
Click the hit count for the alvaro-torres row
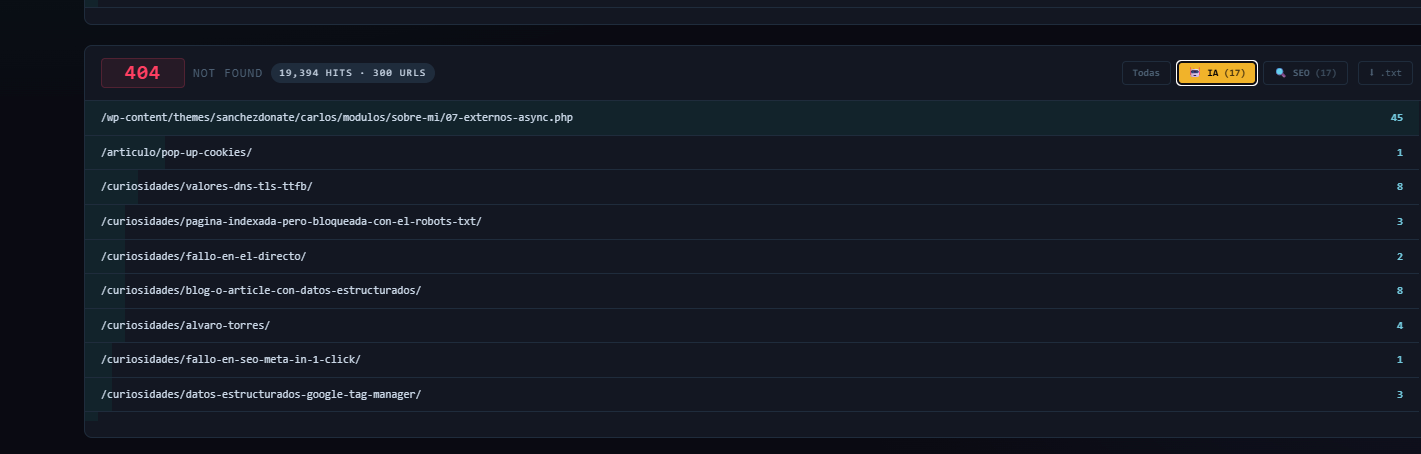(x=1399, y=325)
